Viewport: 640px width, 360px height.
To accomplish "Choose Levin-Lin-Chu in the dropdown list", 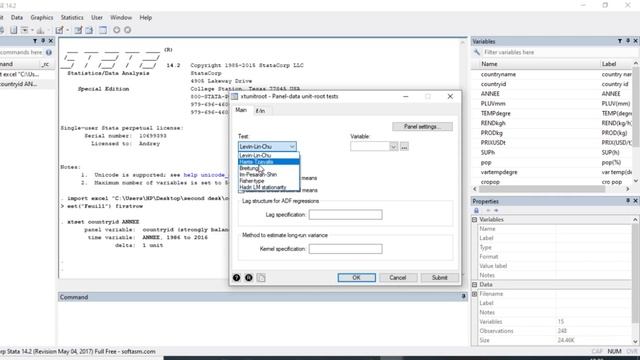I will 269,156.
